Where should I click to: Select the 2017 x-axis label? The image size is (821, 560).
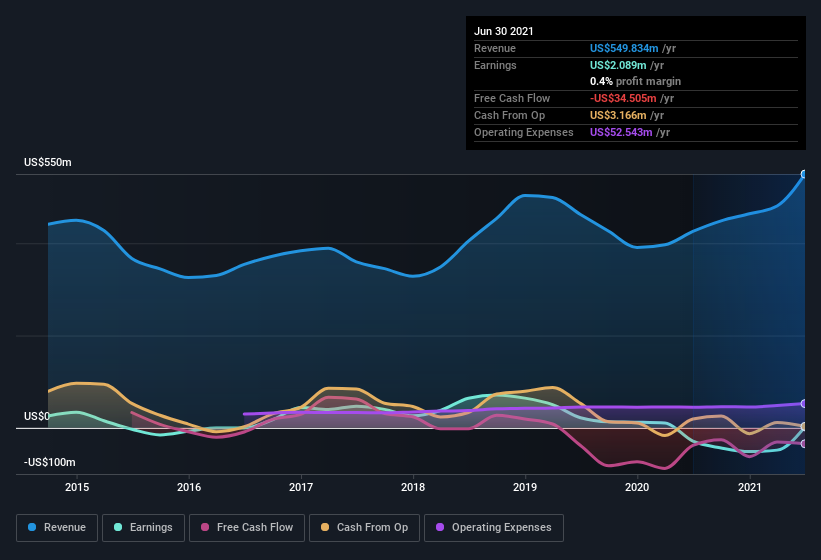(301, 487)
